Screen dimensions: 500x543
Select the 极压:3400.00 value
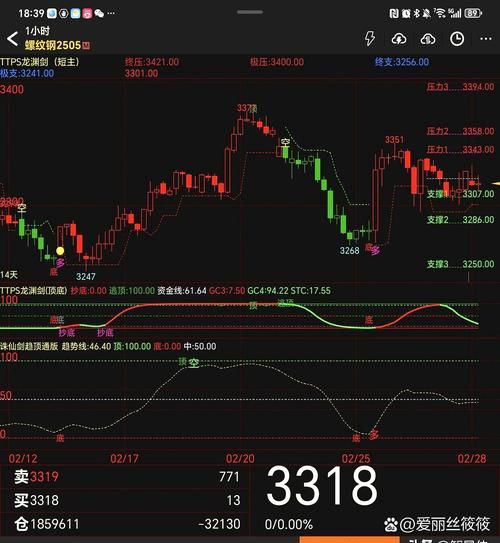(277, 62)
